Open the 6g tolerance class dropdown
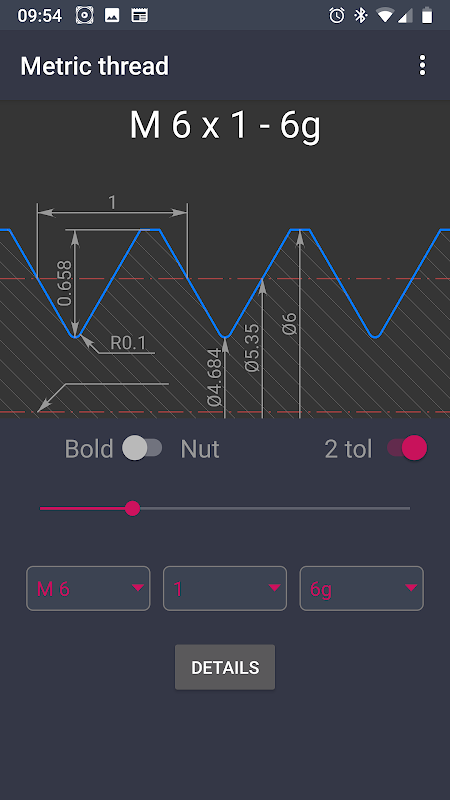Screen dimensions: 450x800 click(x=362, y=588)
